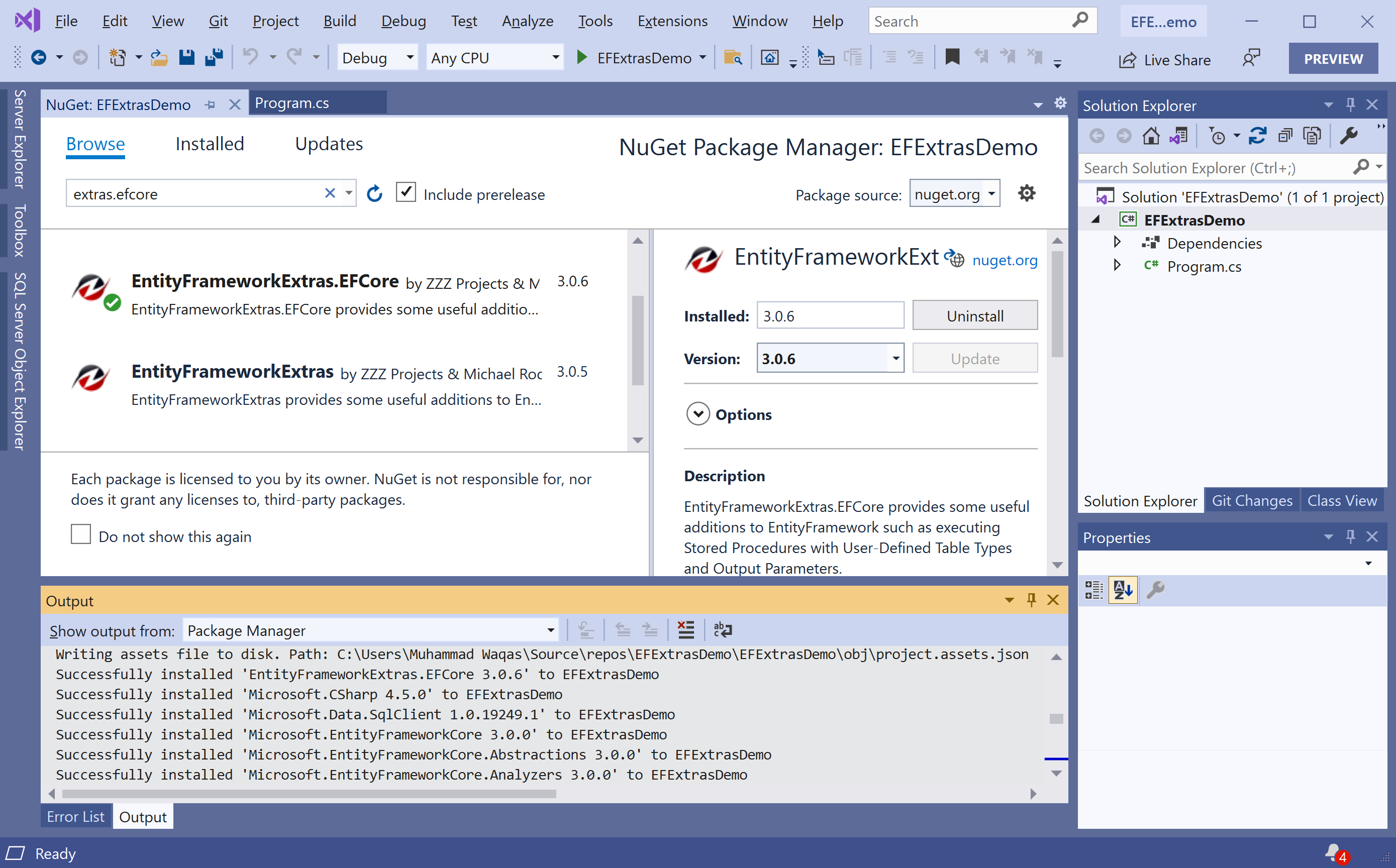Open notifications bell in status bar
Screen dimensions: 1396x868
pyautogui.click(x=1333, y=852)
